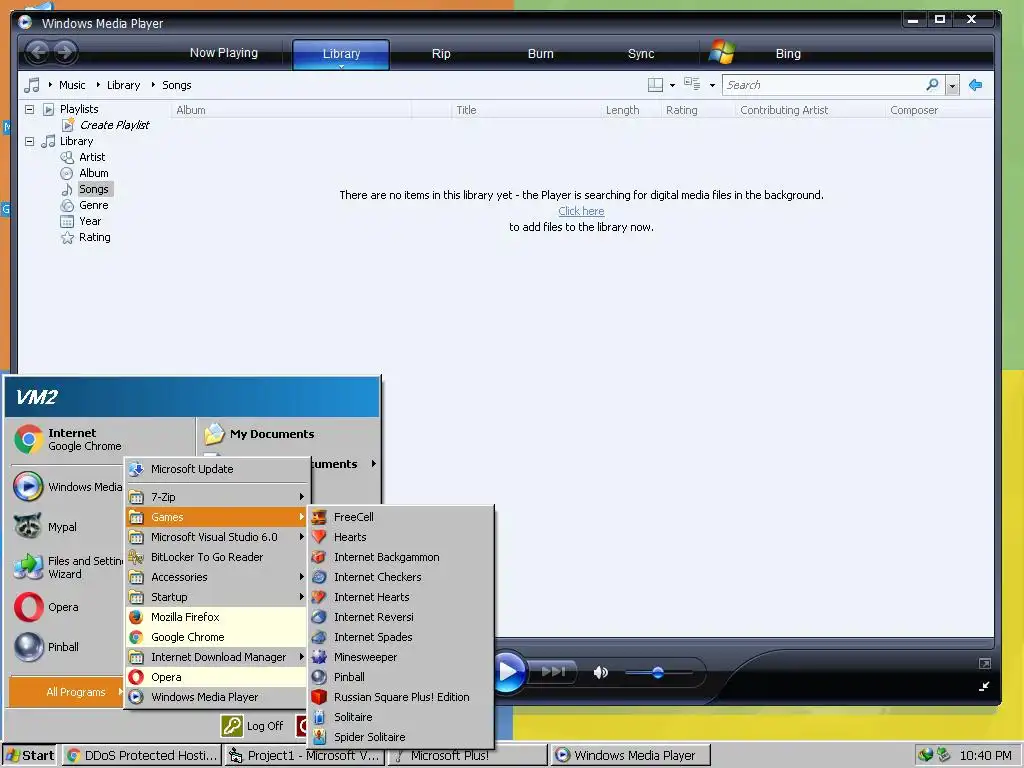This screenshot has width=1024, height=768.
Task: Go back with the Media Player back arrow
Action: point(38,52)
